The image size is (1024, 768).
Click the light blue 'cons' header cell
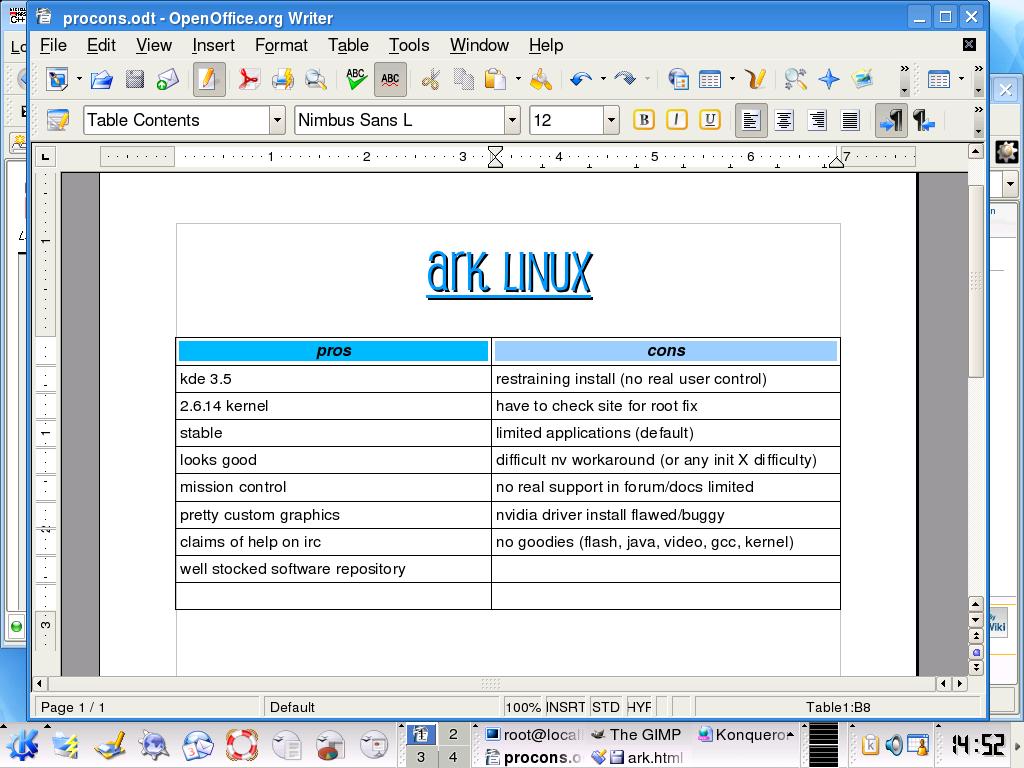tap(665, 351)
